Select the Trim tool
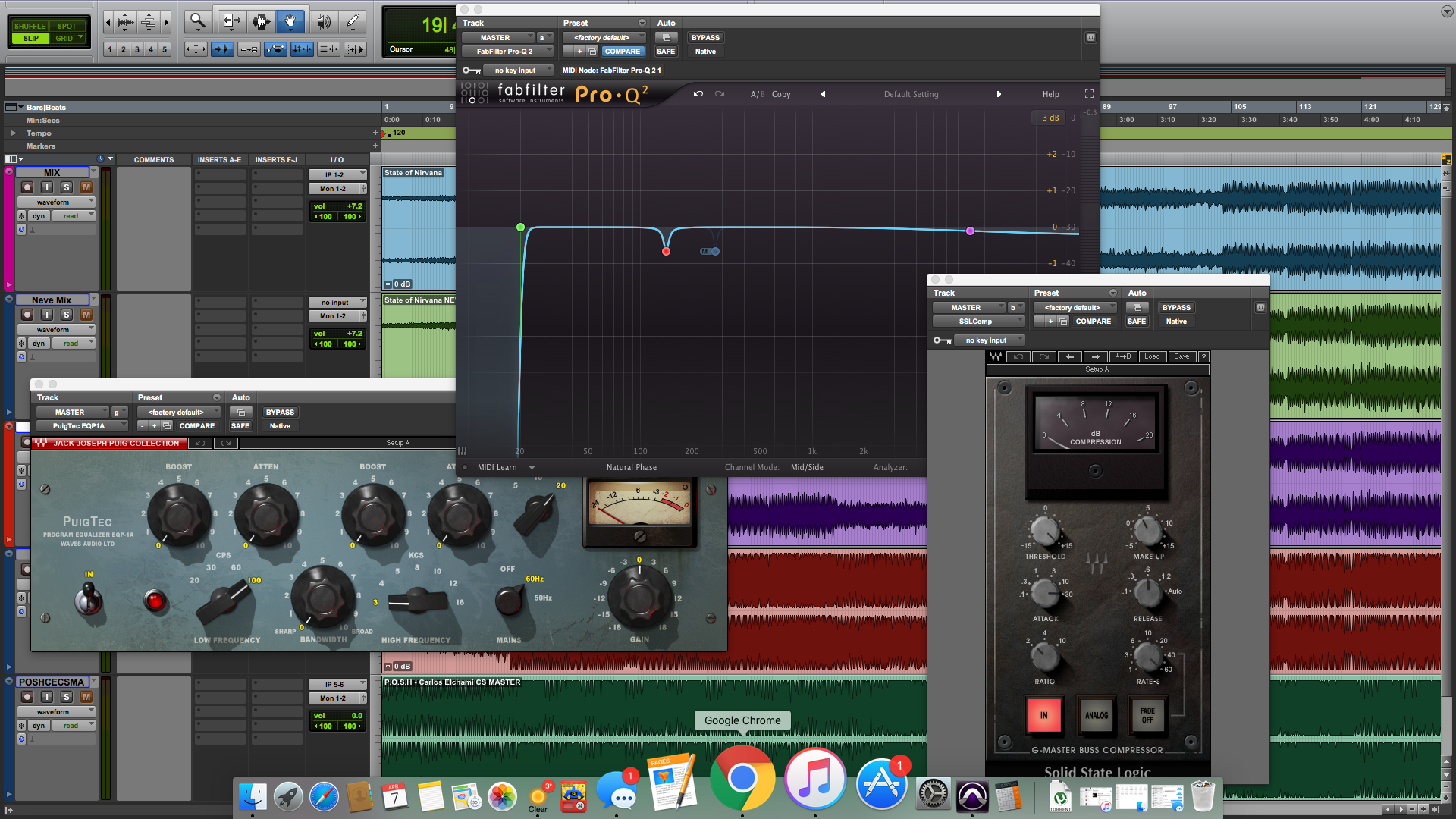Viewport: 1456px width, 819px height. pyautogui.click(x=231, y=21)
